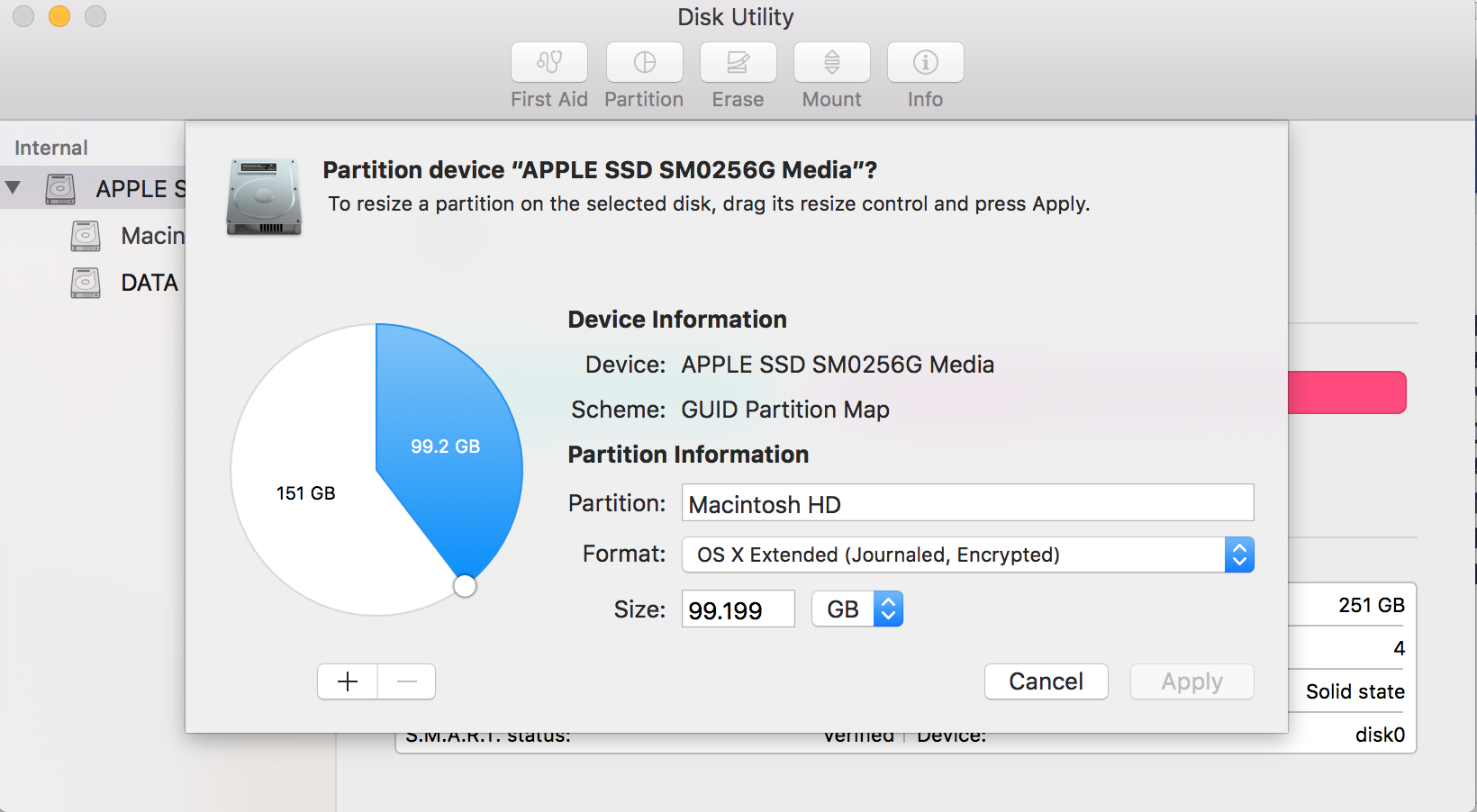Click the 'Solid state' value in background table
Image resolution: width=1477 pixels, height=812 pixels.
coord(1355,691)
